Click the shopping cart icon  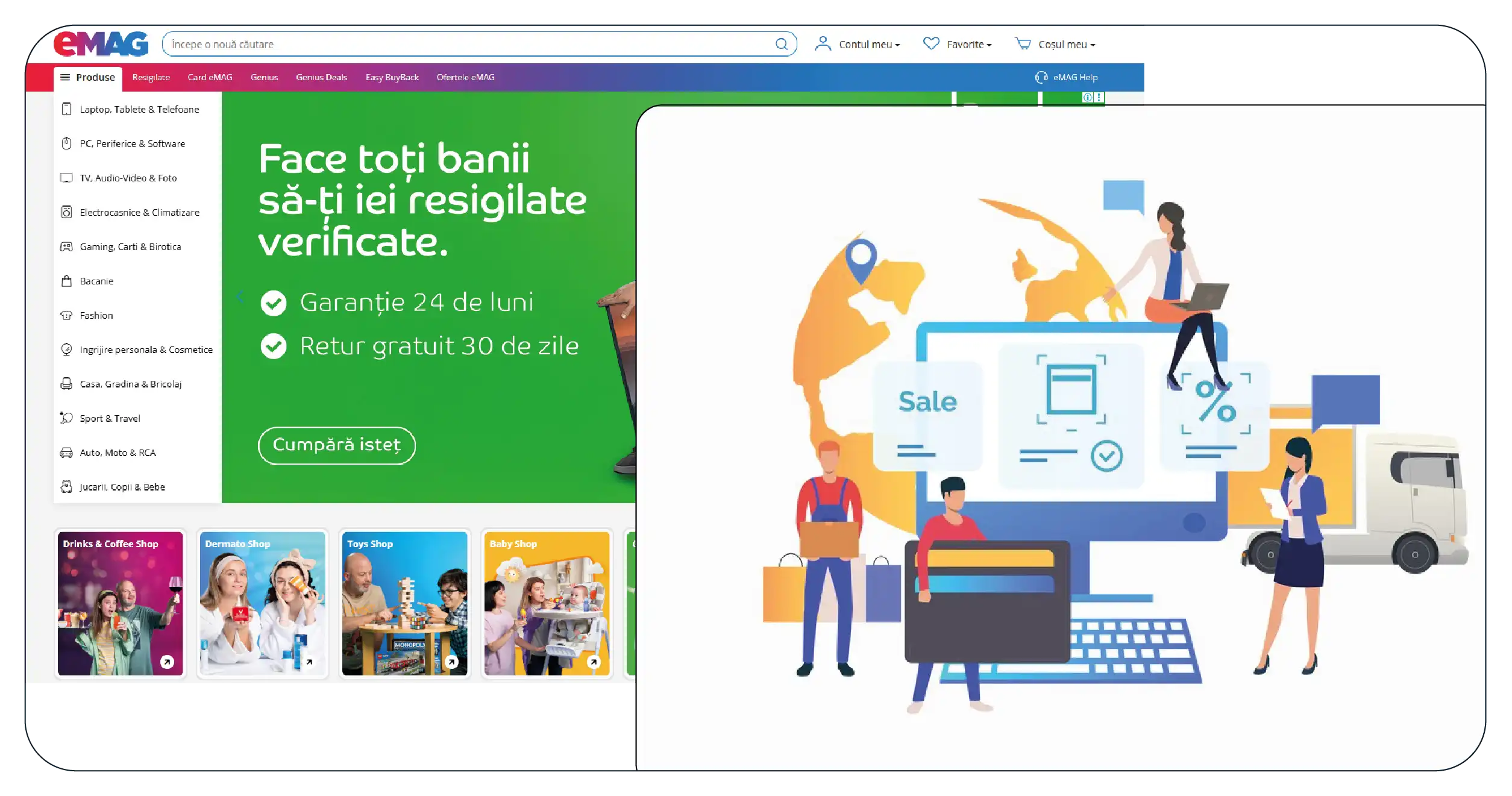pos(1023,43)
